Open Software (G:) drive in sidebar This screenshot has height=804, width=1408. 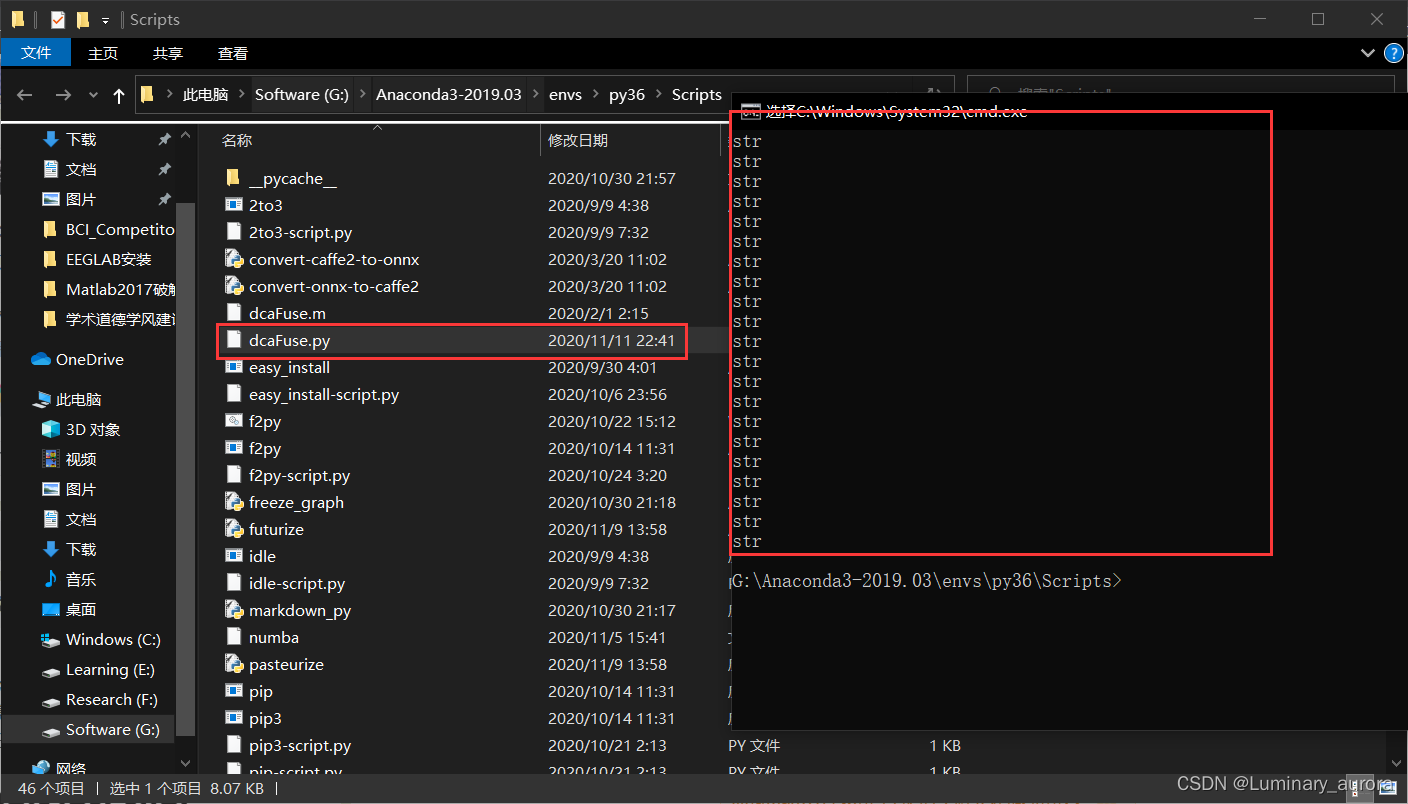coord(112,730)
